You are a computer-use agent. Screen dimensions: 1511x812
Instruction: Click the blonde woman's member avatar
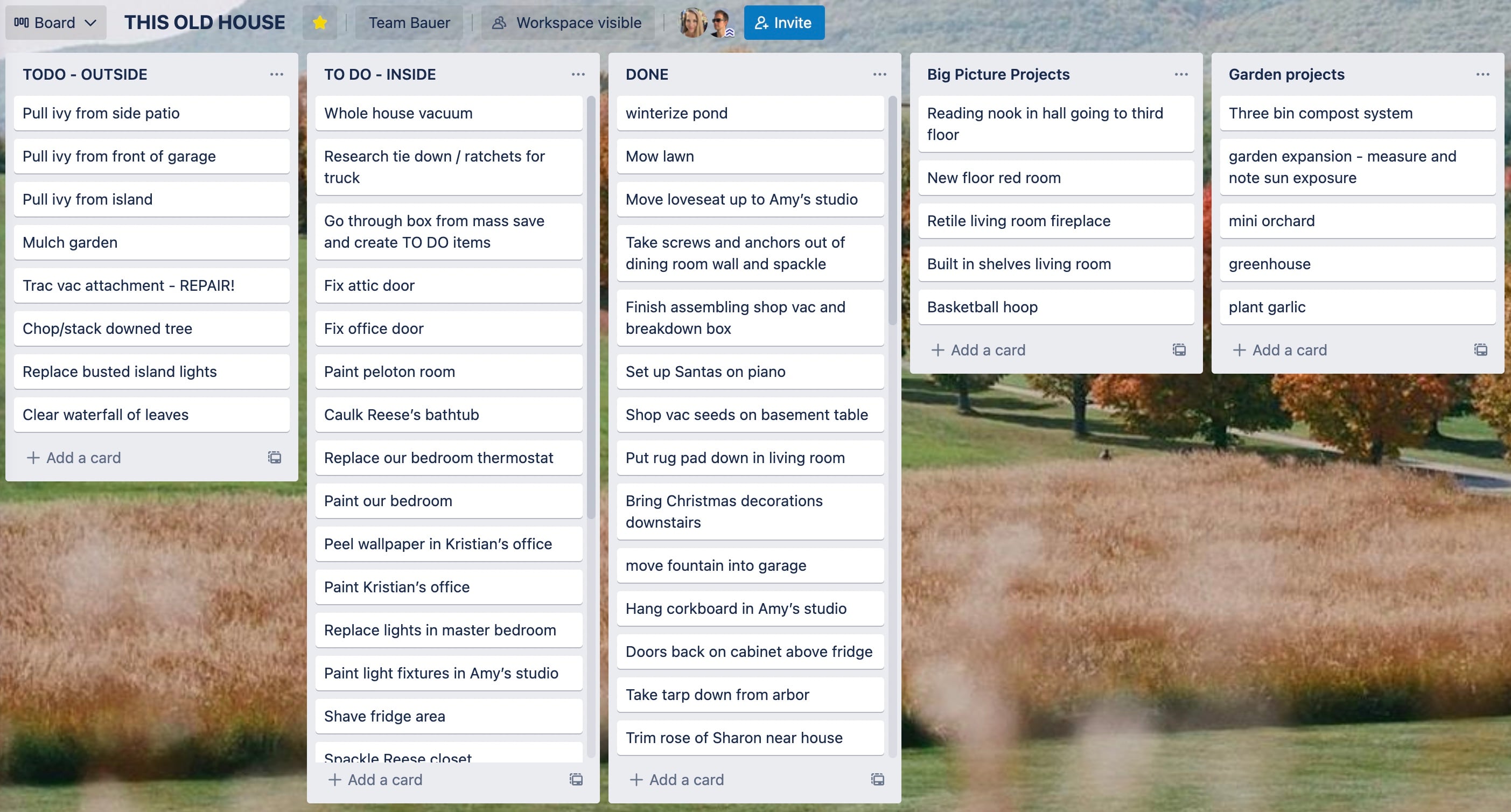click(x=692, y=23)
